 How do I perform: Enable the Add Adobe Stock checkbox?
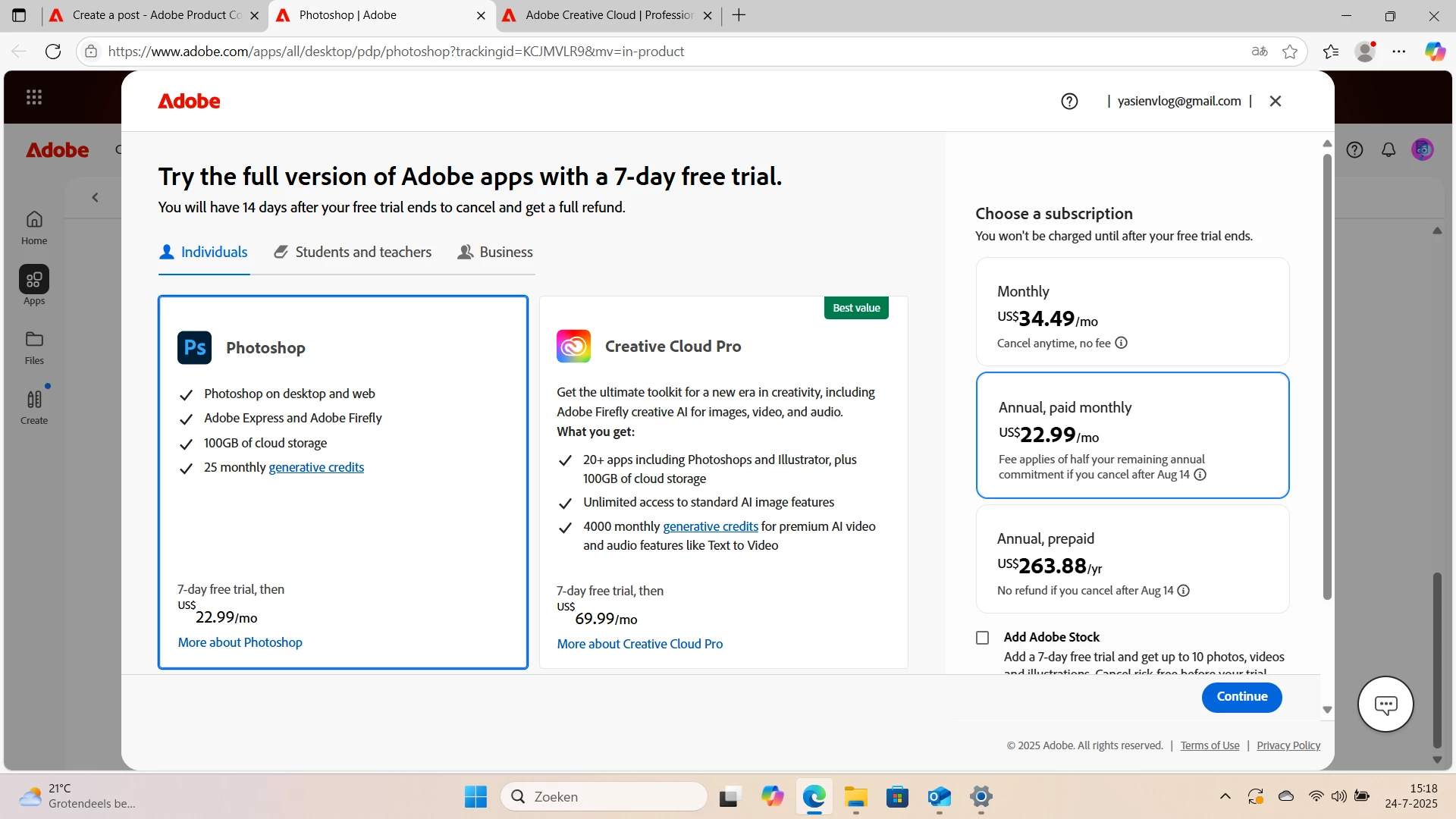[983, 638]
